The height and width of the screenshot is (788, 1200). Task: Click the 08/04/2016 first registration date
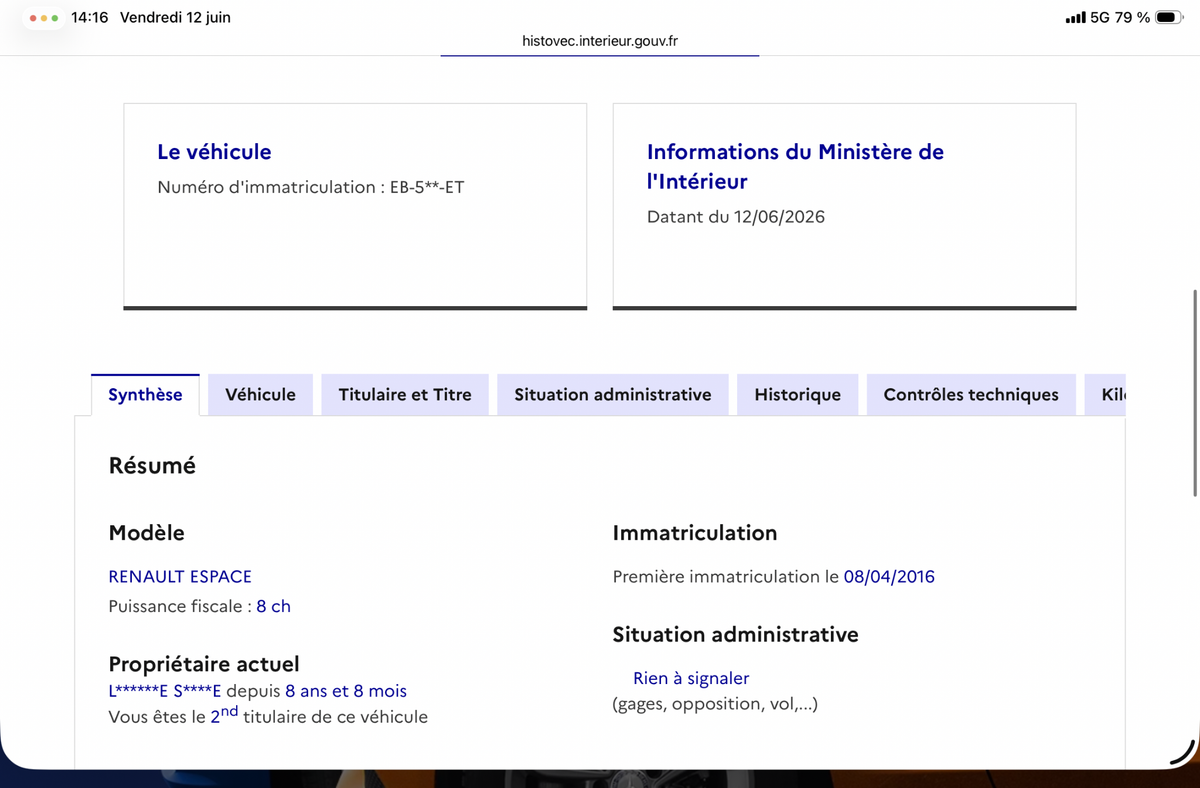pos(889,576)
